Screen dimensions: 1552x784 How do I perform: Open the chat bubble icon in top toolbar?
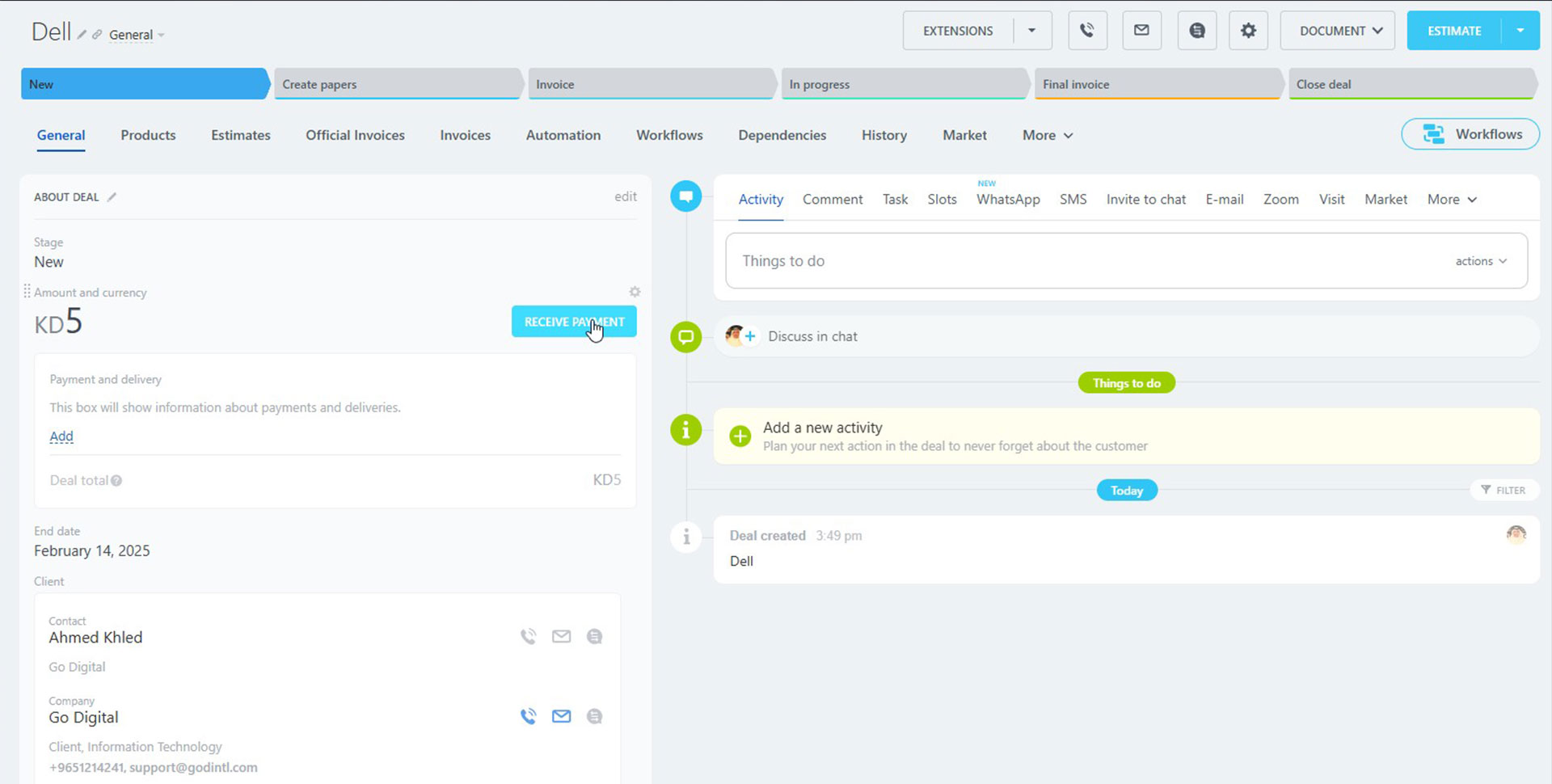1196,31
